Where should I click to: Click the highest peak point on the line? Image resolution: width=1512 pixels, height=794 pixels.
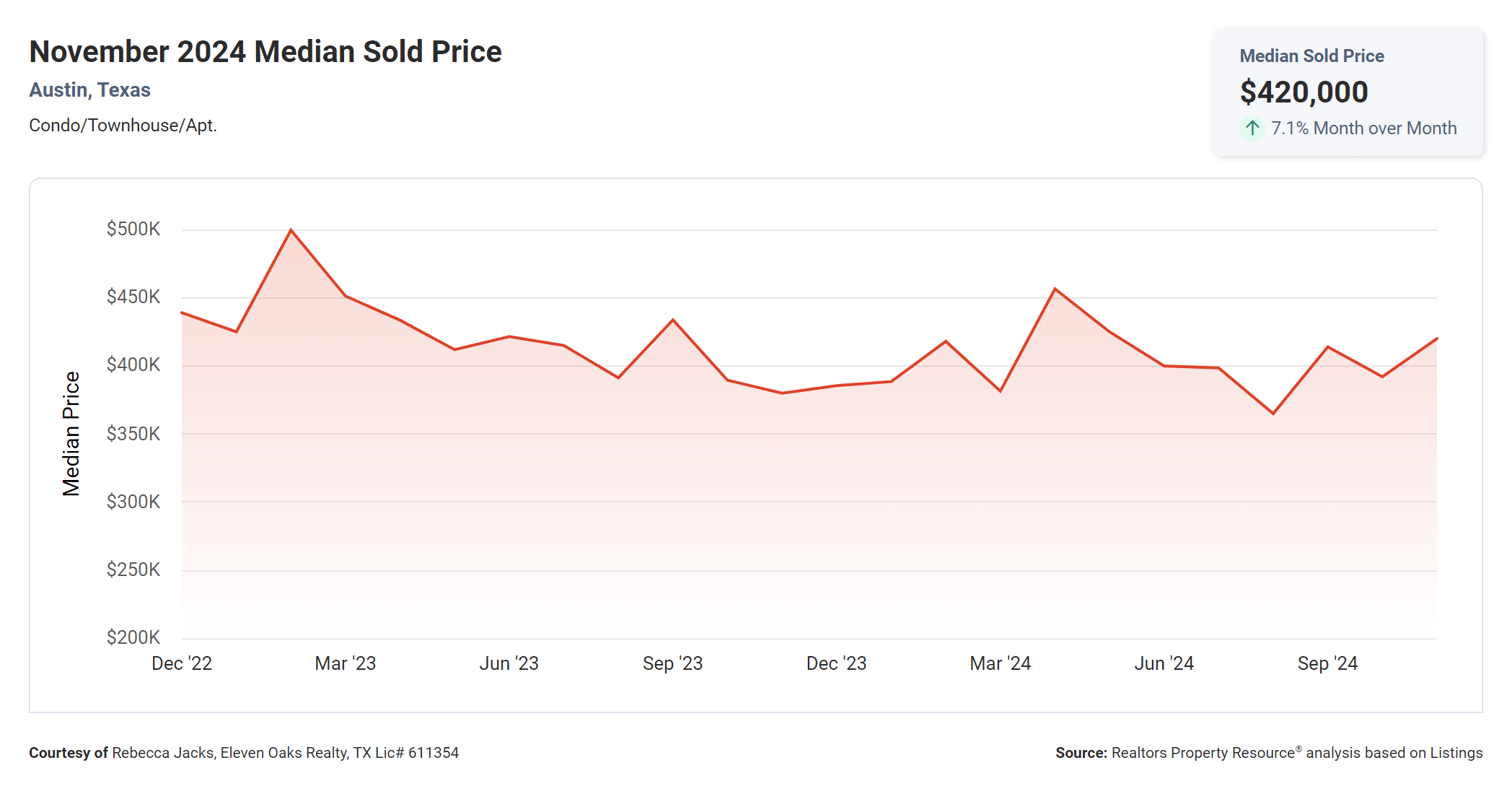coord(291,230)
